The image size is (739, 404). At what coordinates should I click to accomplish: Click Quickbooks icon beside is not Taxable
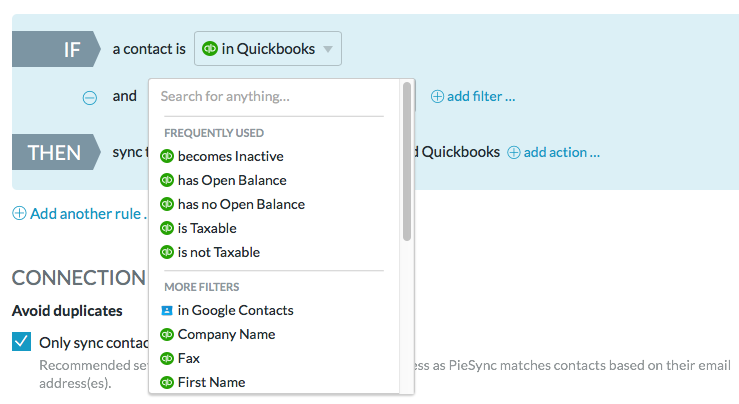tap(167, 252)
